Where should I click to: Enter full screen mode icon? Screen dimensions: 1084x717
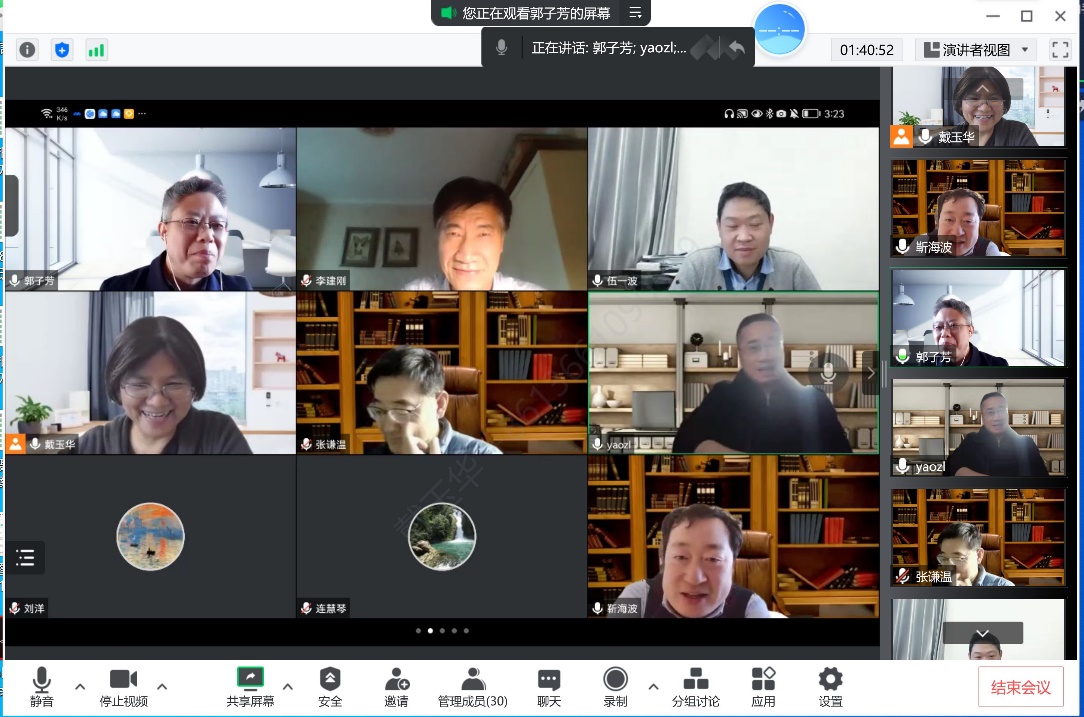point(1060,50)
